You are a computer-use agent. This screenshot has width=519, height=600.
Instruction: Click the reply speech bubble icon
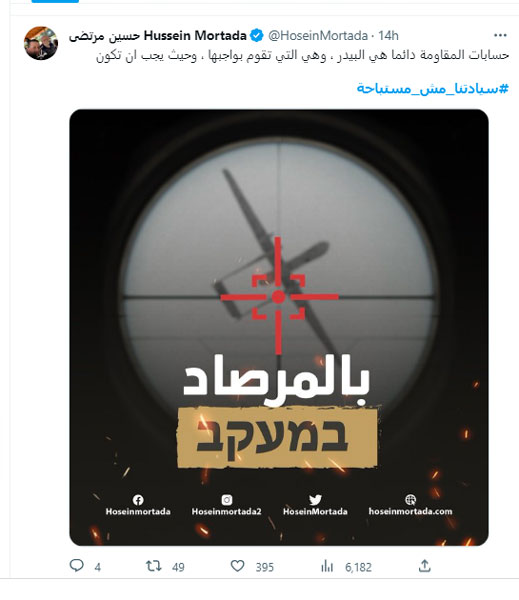pyautogui.click(x=77, y=565)
